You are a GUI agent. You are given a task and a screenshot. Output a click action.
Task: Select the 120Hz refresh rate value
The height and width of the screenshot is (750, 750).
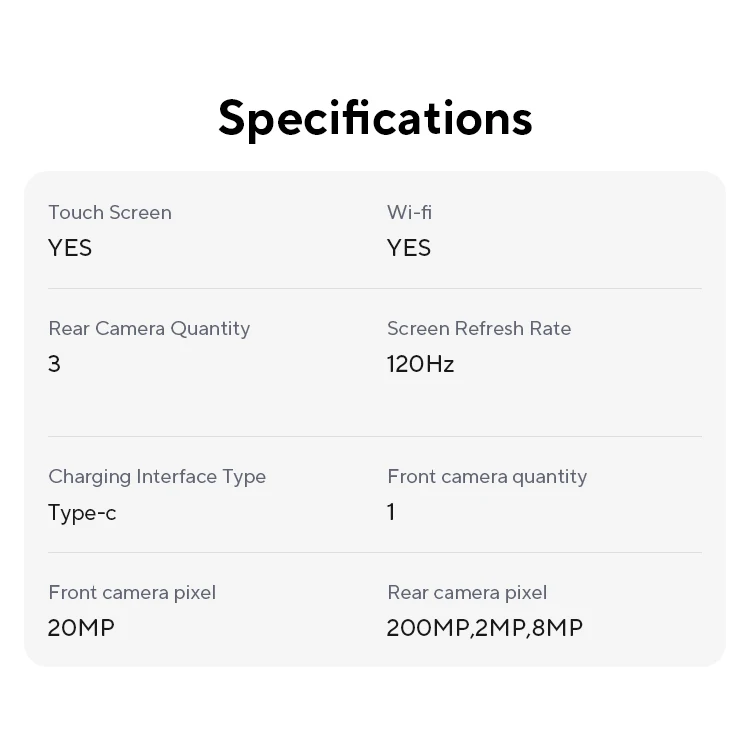[x=420, y=364]
